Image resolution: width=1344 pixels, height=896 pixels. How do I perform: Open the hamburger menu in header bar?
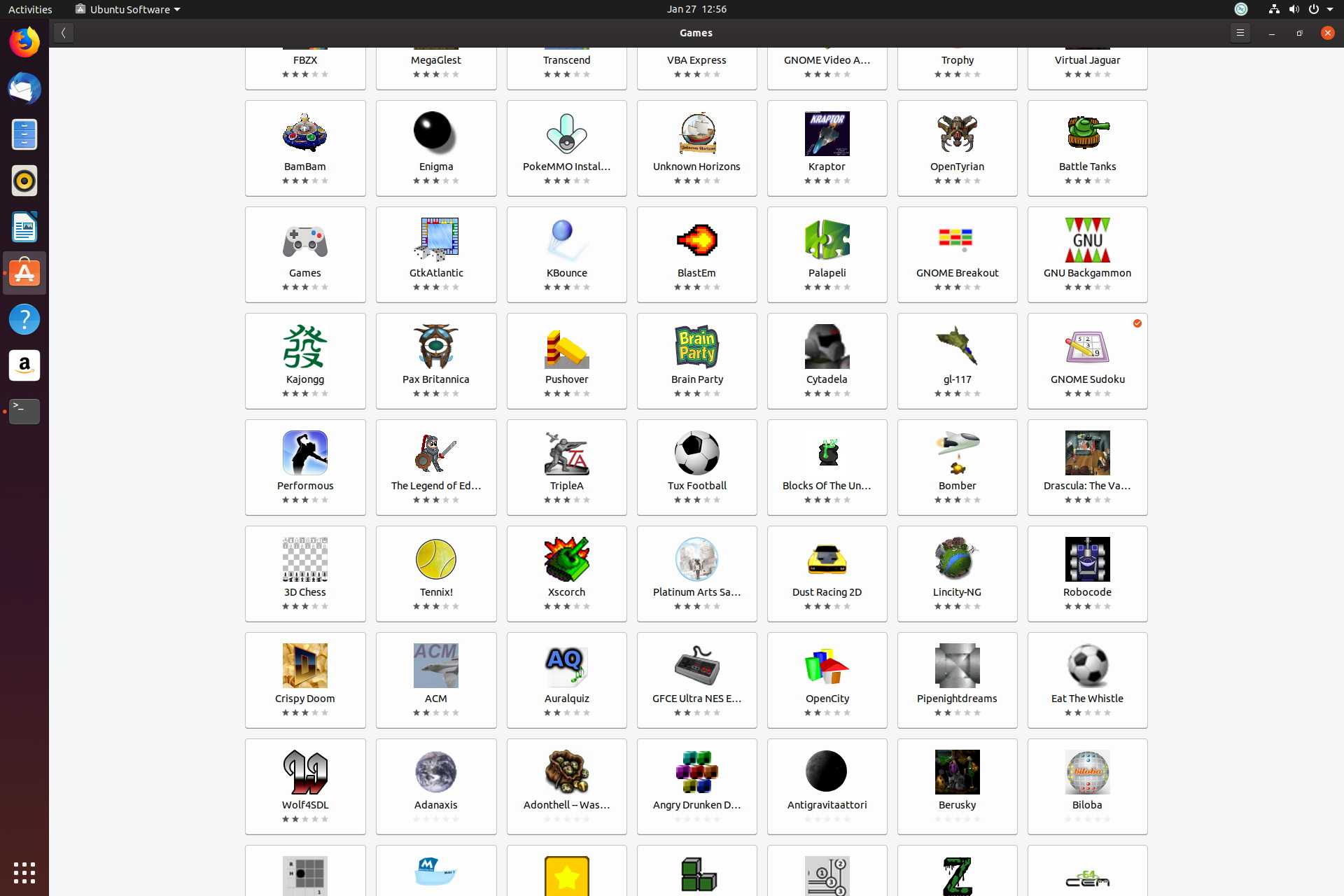[x=1239, y=33]
